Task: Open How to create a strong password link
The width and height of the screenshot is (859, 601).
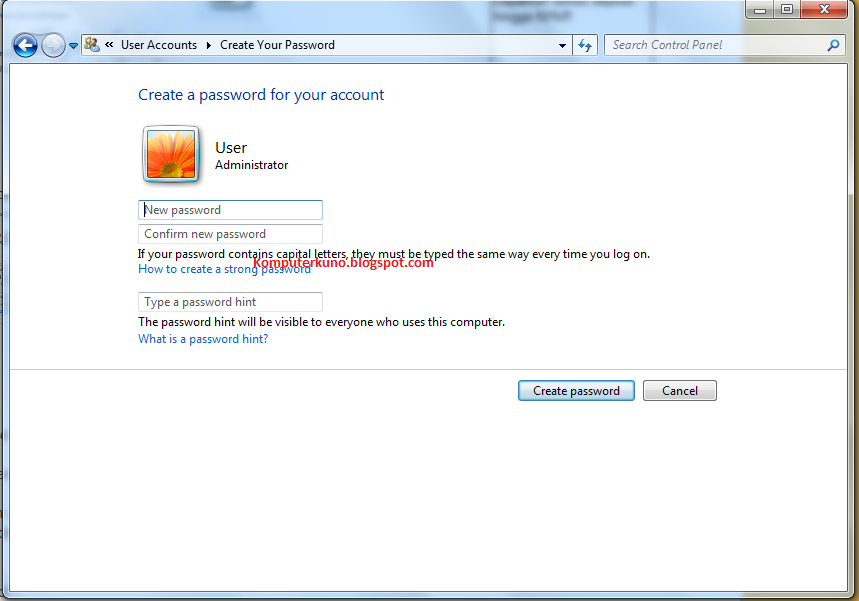Action: tap(225, 269)
